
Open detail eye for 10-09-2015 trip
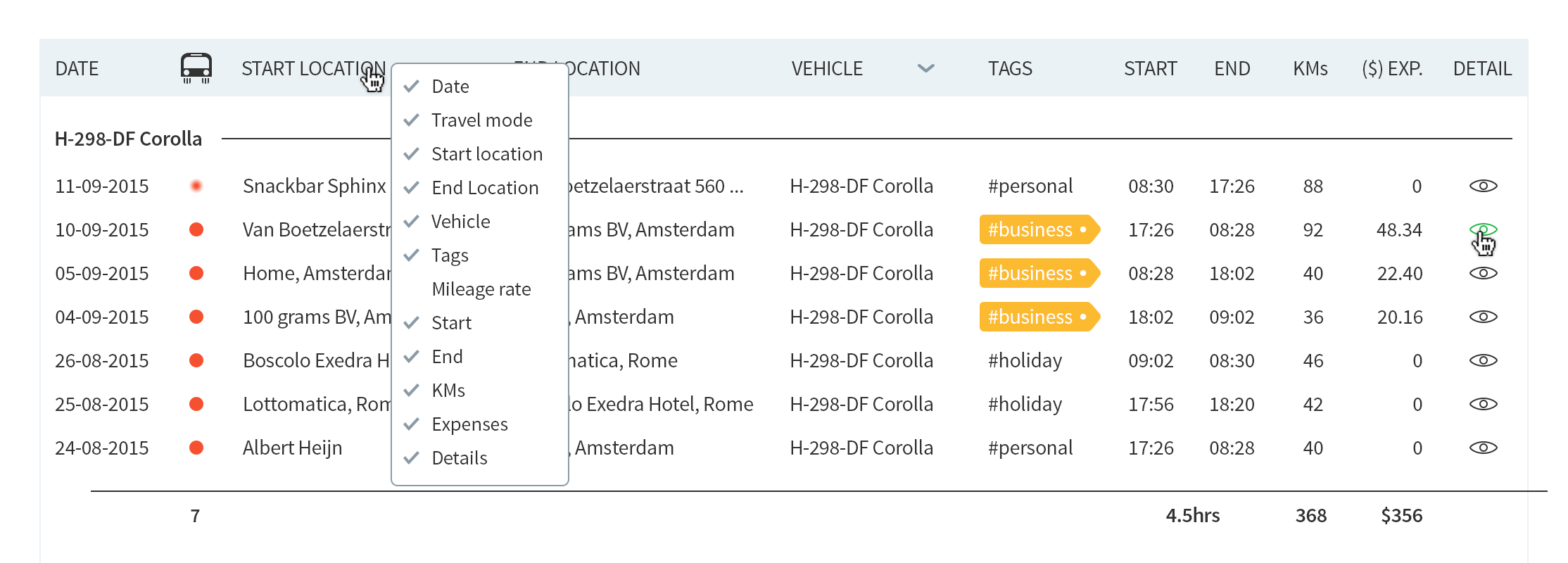1483,229
